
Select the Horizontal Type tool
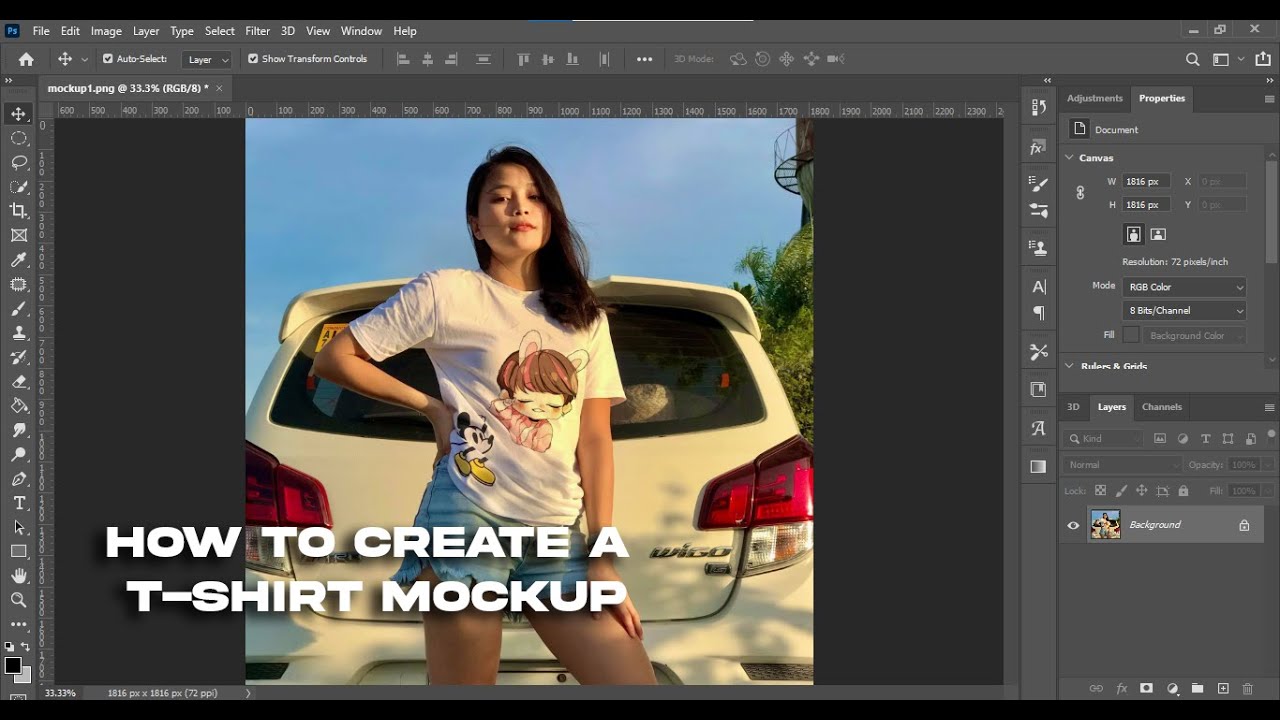click(19, 503)
